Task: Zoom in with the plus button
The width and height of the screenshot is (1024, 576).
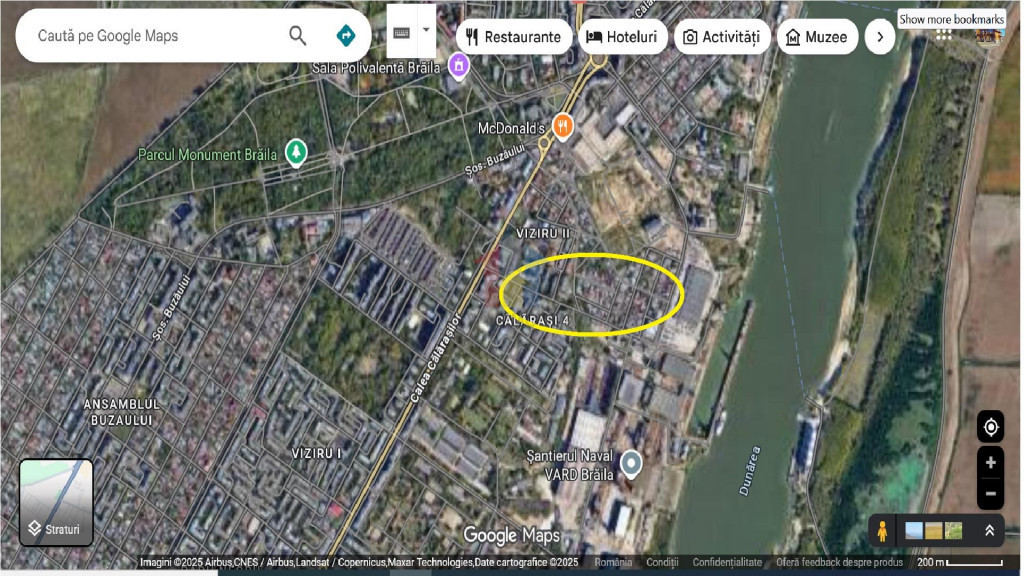Action: (x=990, y=462)
